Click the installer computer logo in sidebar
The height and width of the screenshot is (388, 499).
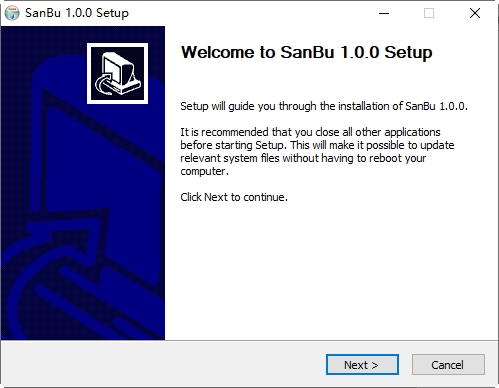(118, 74)
